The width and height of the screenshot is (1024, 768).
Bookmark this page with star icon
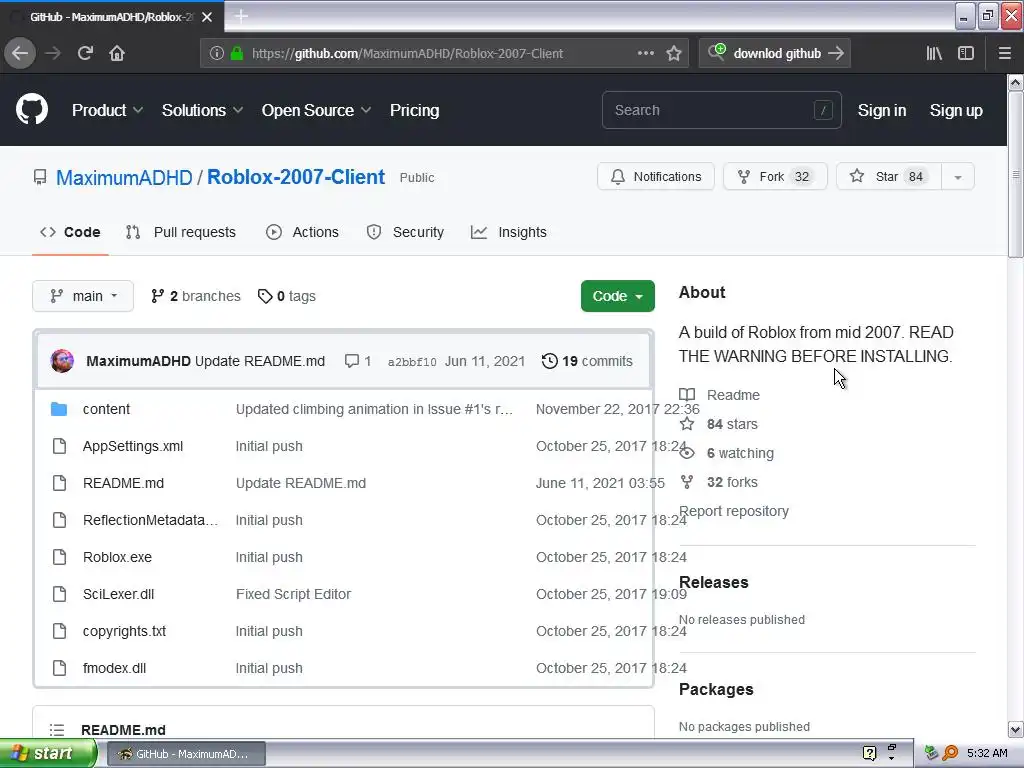coord(674,53)
